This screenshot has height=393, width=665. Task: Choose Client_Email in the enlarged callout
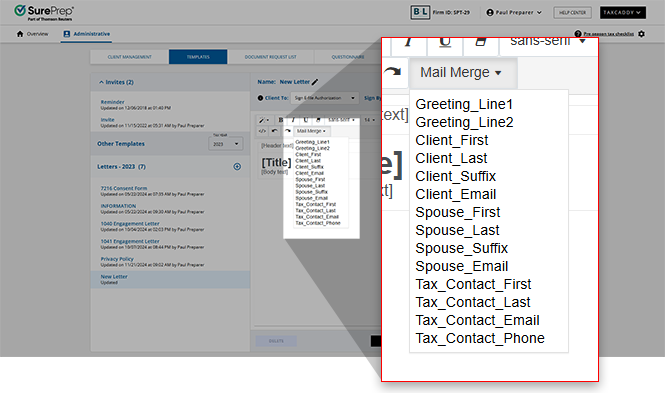455,195
